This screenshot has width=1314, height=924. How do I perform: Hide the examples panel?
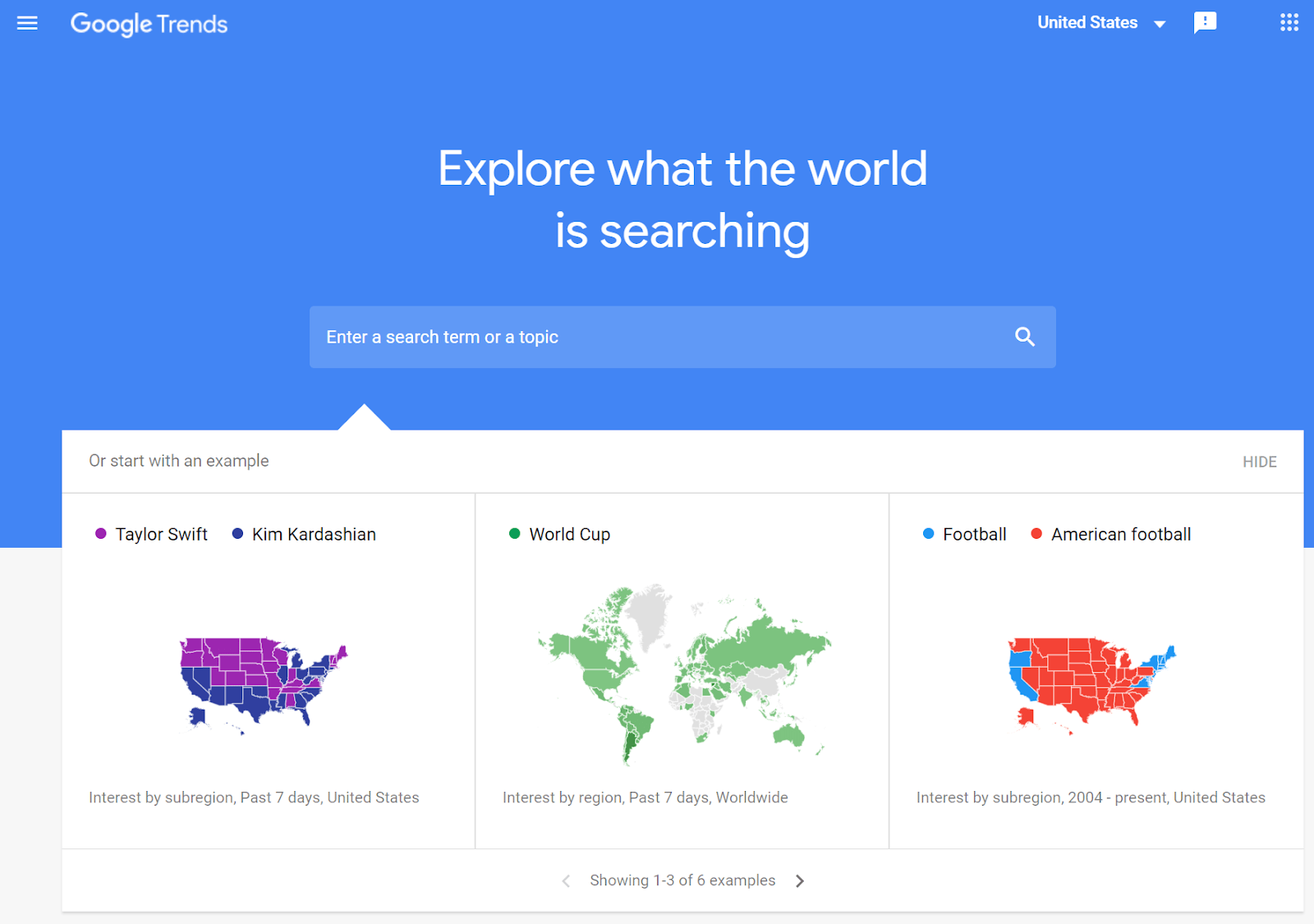coord(1259,461)
